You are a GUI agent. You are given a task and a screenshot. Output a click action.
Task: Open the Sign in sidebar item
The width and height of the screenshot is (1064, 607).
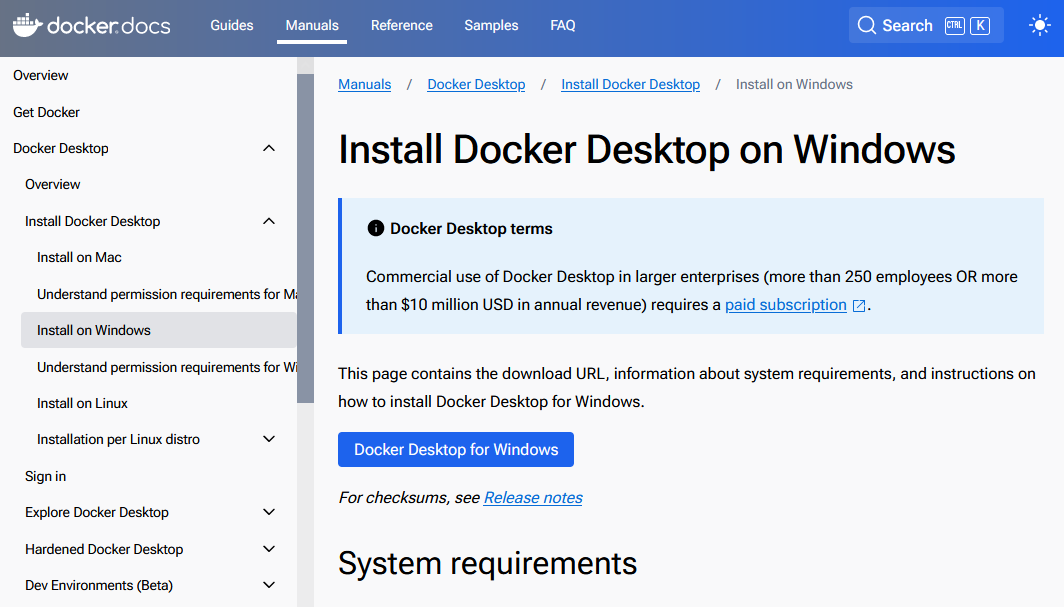[x=45, y=476]
